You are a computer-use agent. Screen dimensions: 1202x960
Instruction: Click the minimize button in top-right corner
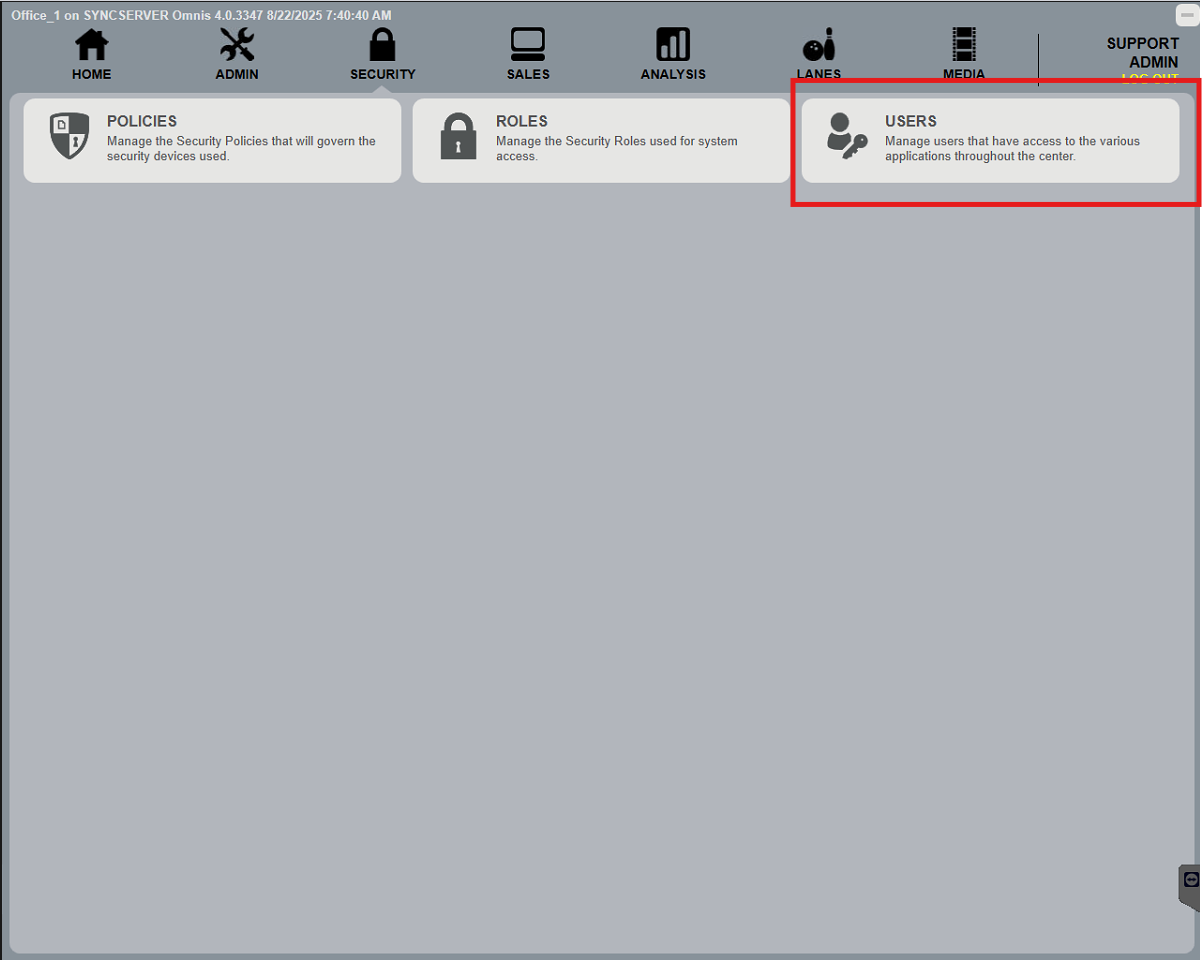[x=1187, y=15]
